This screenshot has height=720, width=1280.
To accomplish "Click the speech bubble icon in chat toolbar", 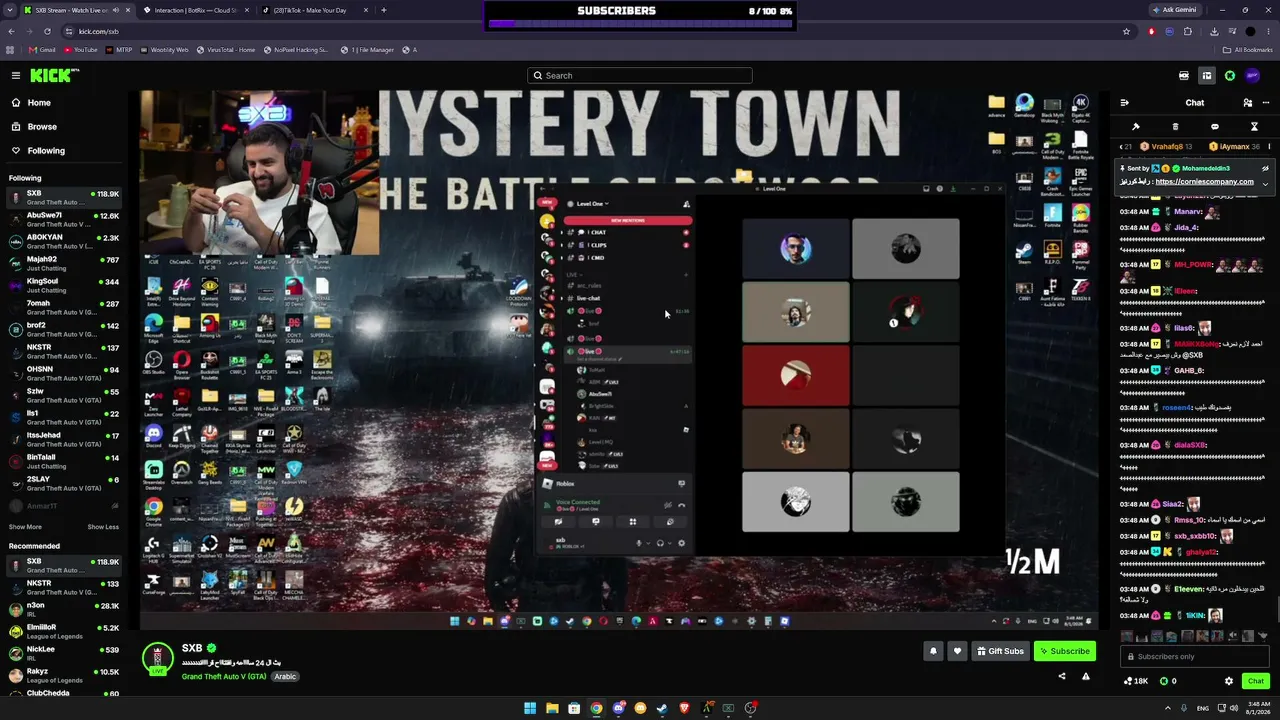I will pos(1214,127).
